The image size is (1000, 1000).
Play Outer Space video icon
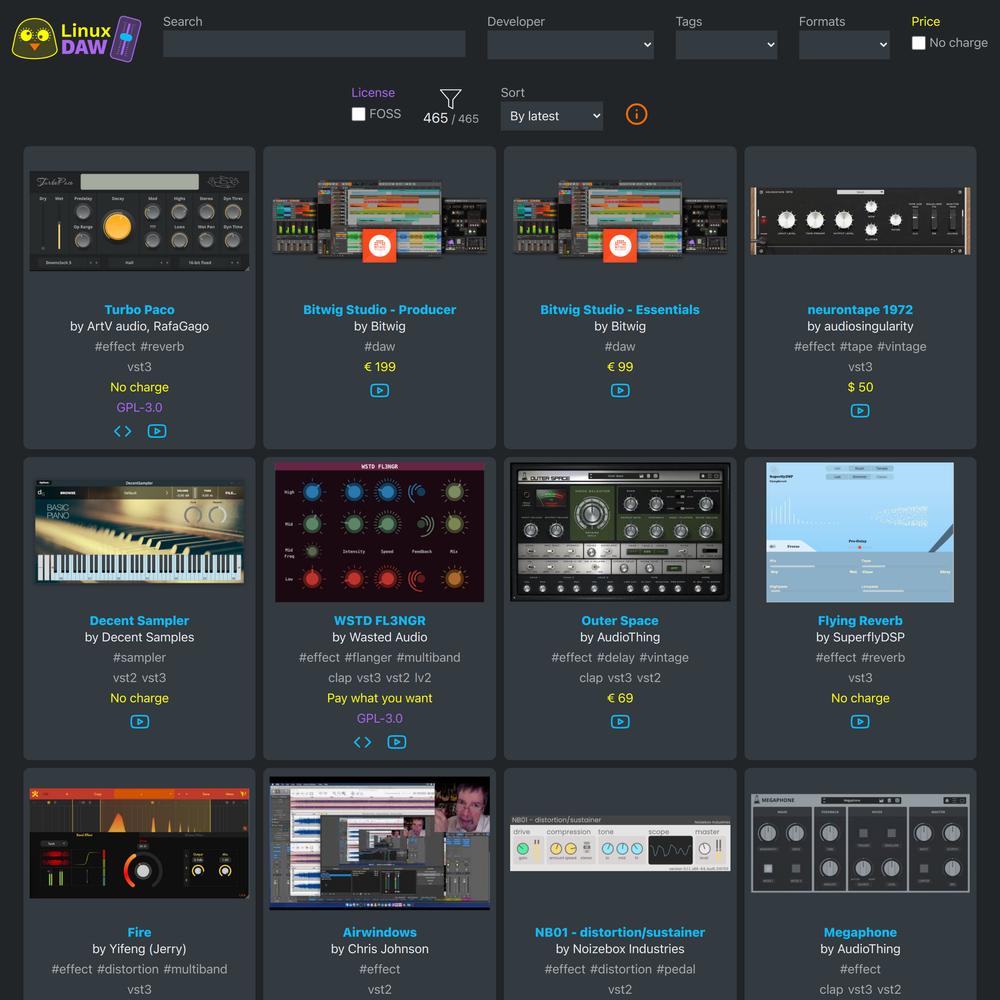pos(620,721)
